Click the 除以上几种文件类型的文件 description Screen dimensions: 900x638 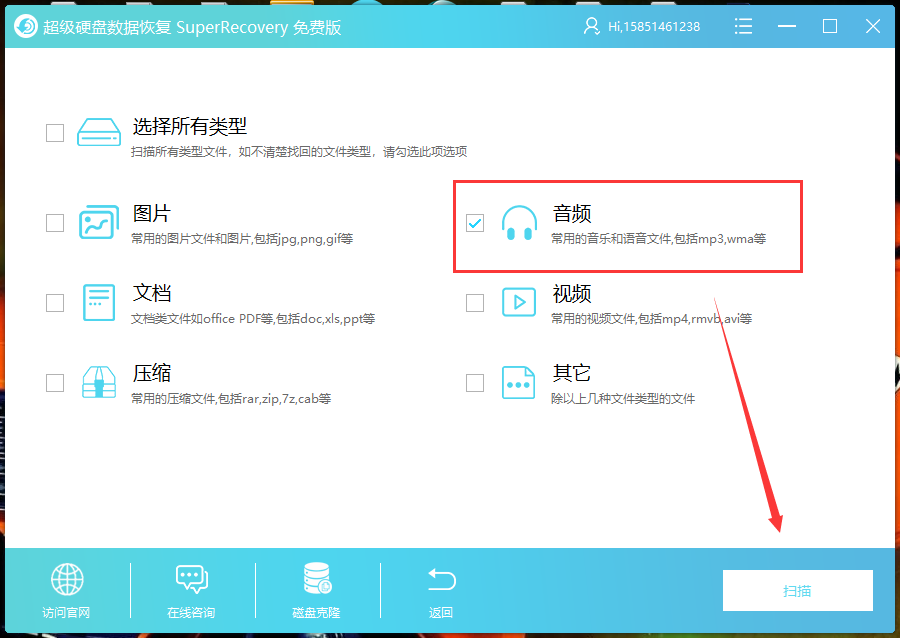pos(623,399)
